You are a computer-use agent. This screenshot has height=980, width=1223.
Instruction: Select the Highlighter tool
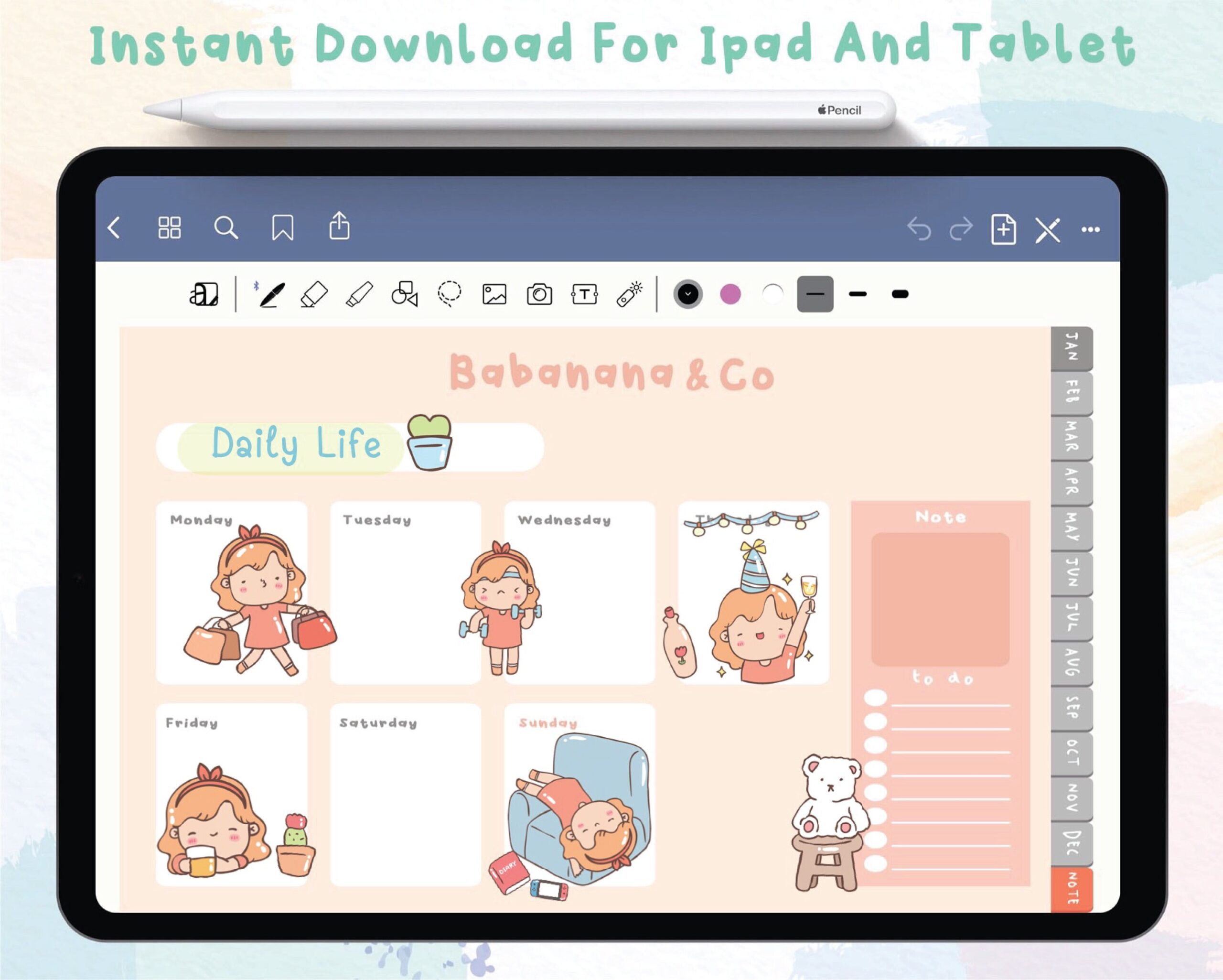click(x=360, y=294)
